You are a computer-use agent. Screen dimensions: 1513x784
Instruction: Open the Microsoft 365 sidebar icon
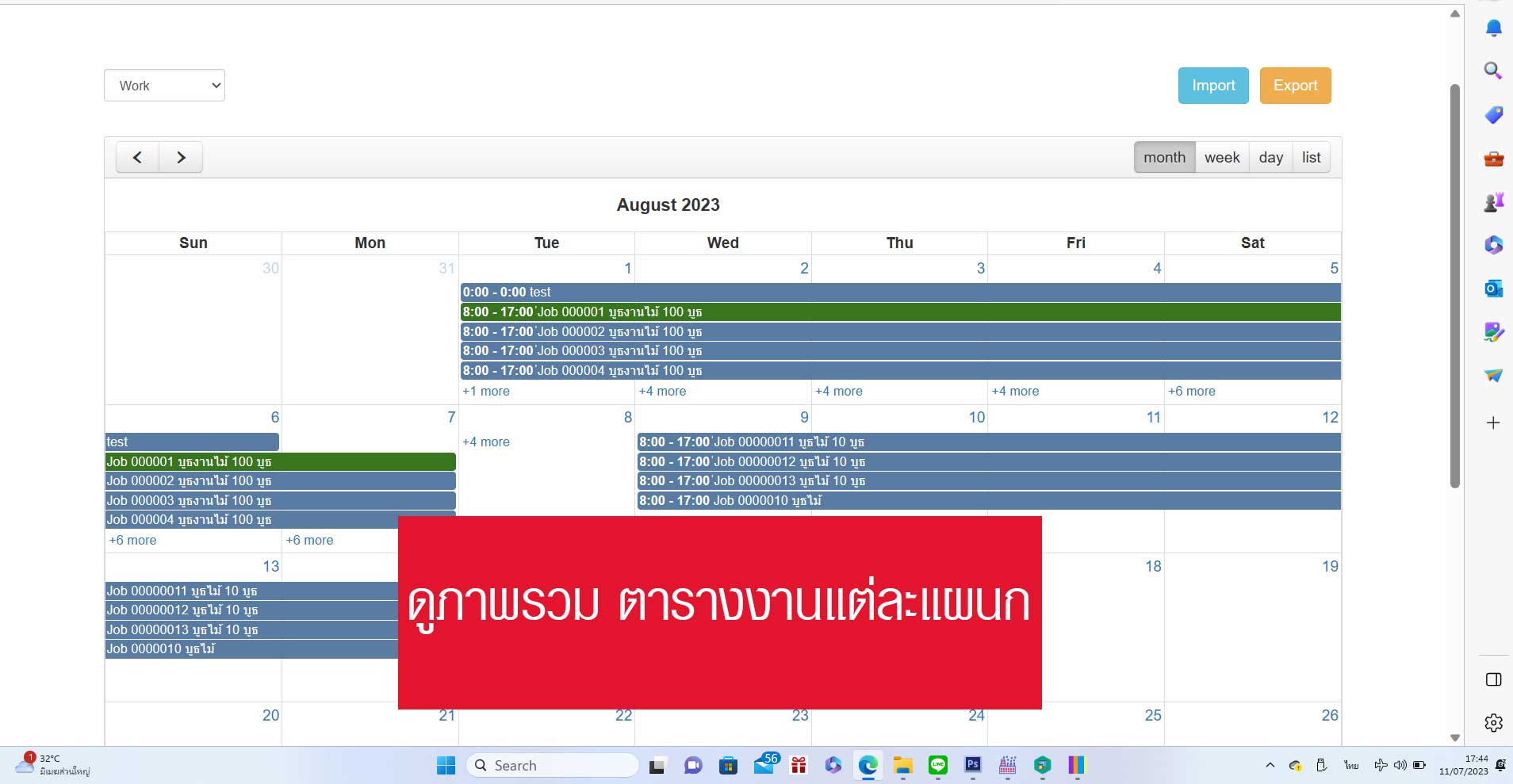(x=1493, y=245)
